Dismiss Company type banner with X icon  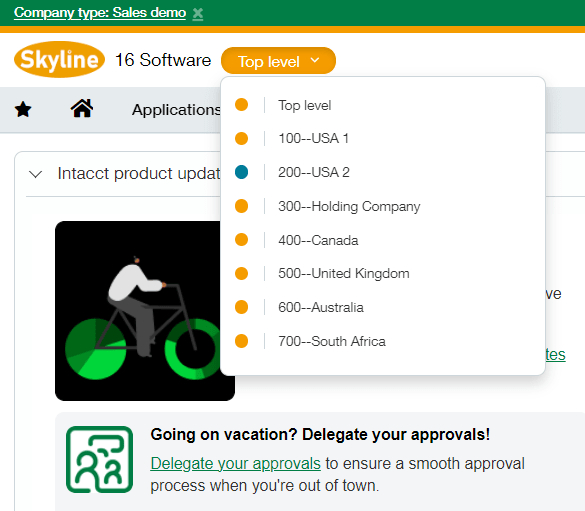pos(198,14)
